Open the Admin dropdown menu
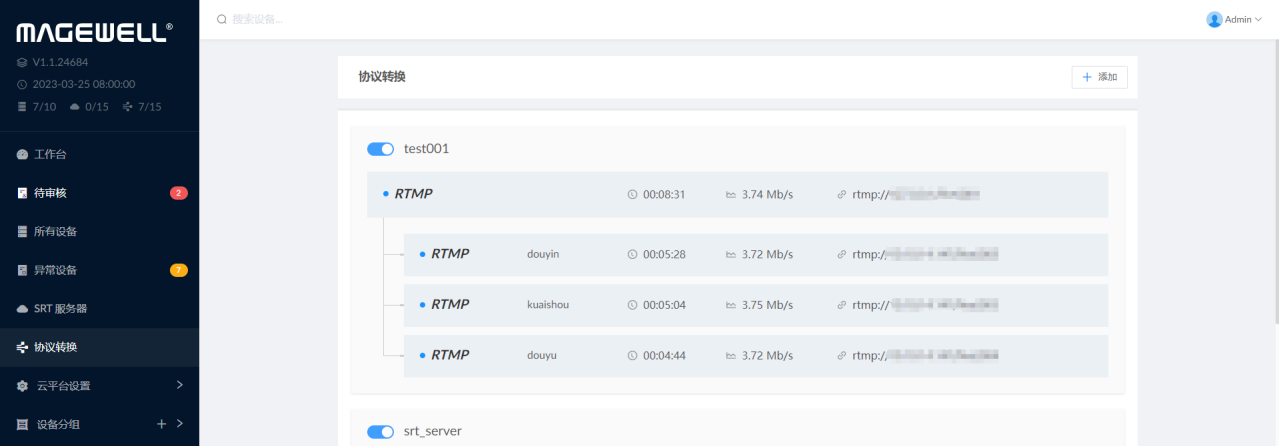 (x=1235, y=19)
